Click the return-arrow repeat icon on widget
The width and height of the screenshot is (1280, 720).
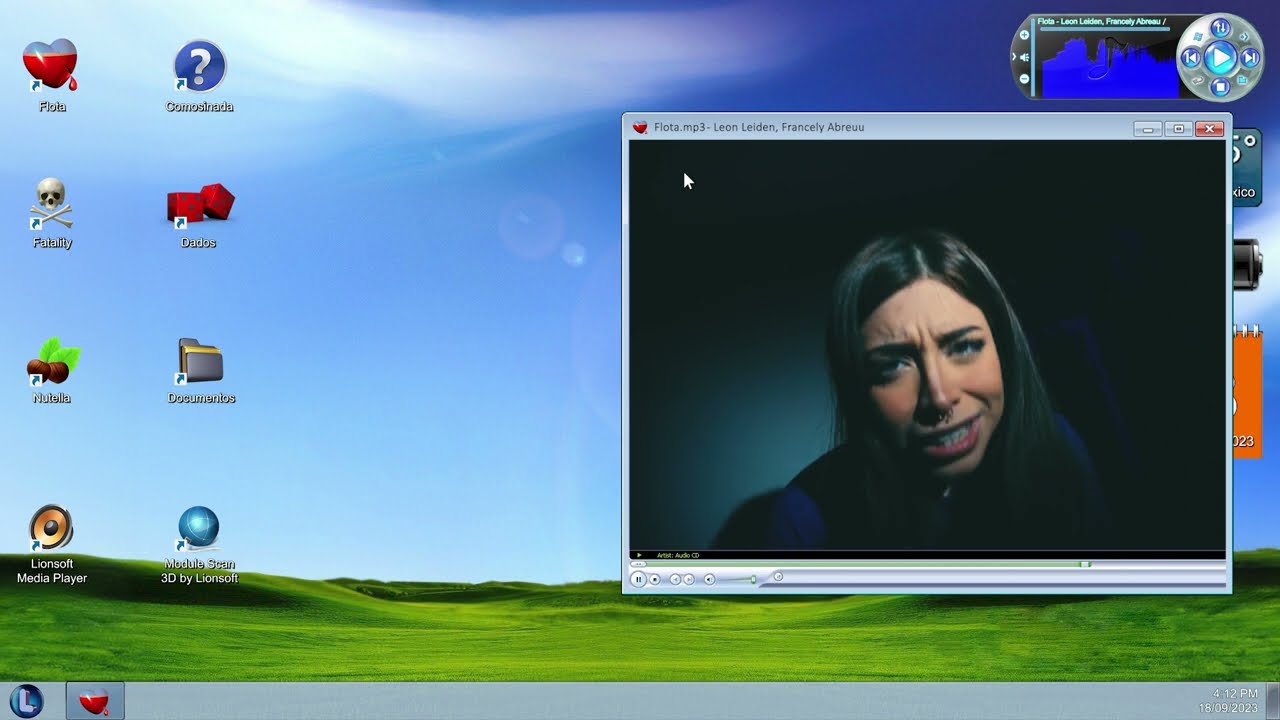(1198, 81)
